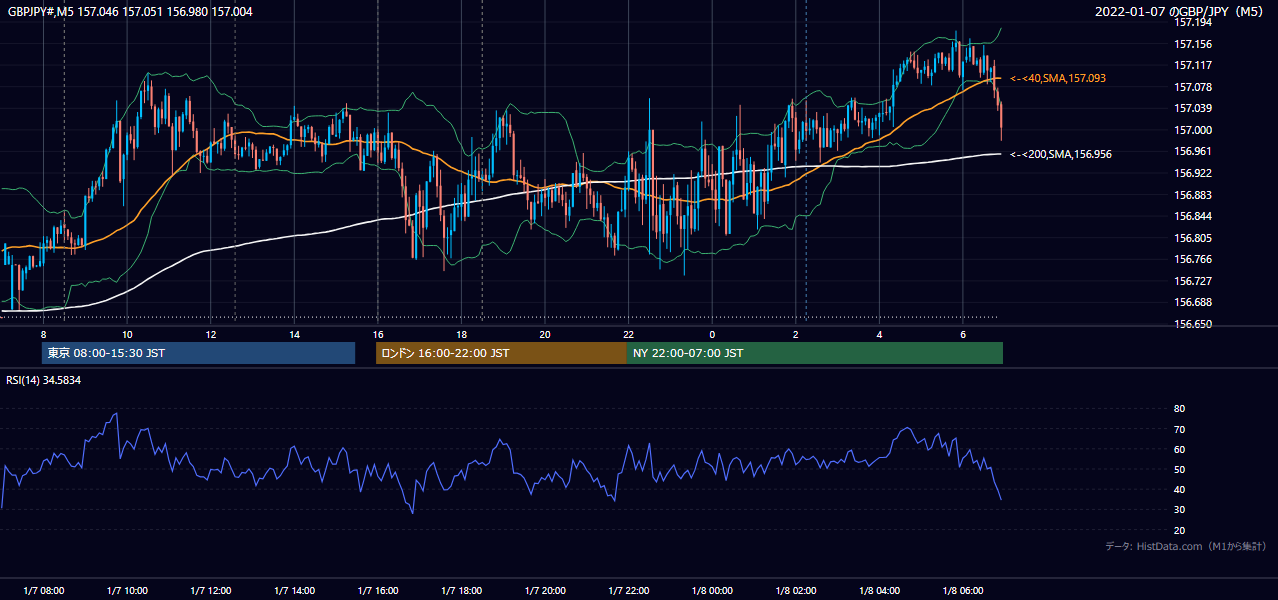Click the 157.117 price axis value
1278x600 pixels.
click(x=1192, y=65)
